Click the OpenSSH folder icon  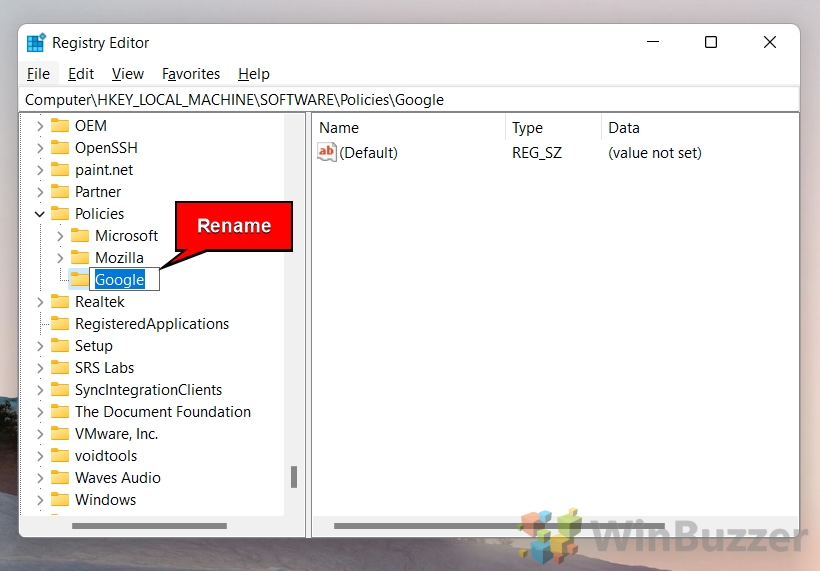60,147
